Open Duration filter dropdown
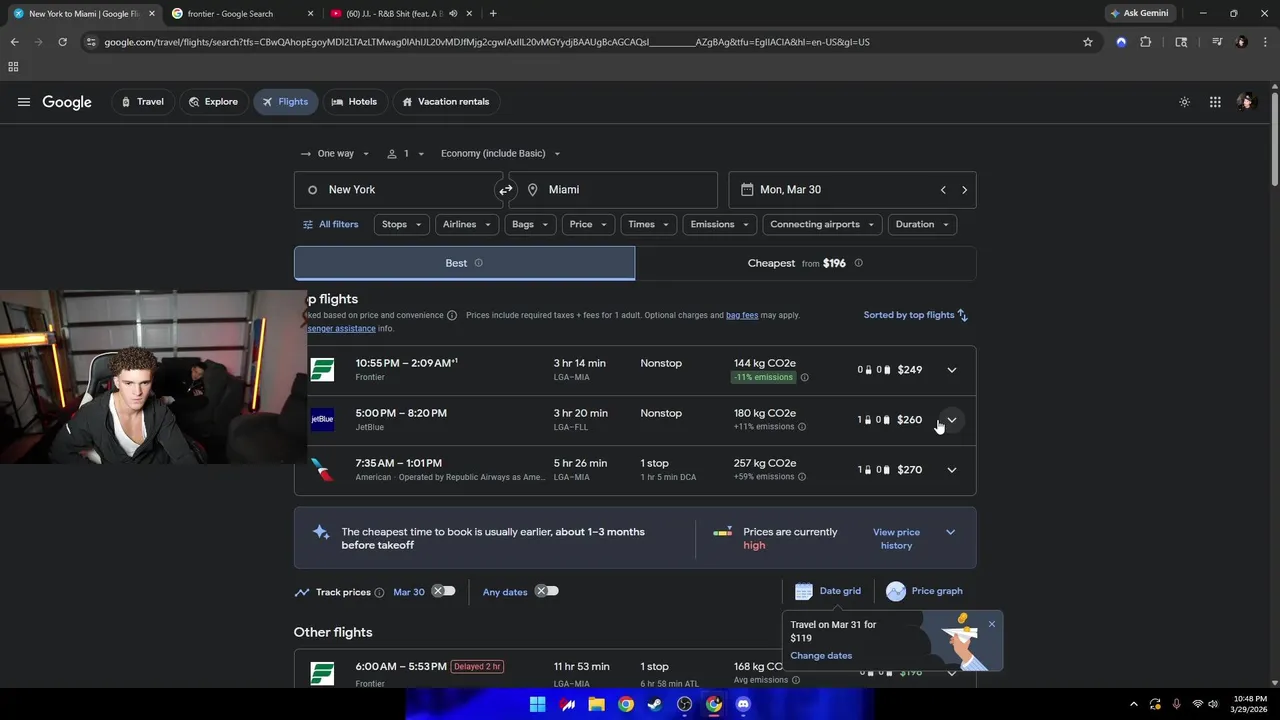Viewport: 1280px width, 720px height. point(922,225)
